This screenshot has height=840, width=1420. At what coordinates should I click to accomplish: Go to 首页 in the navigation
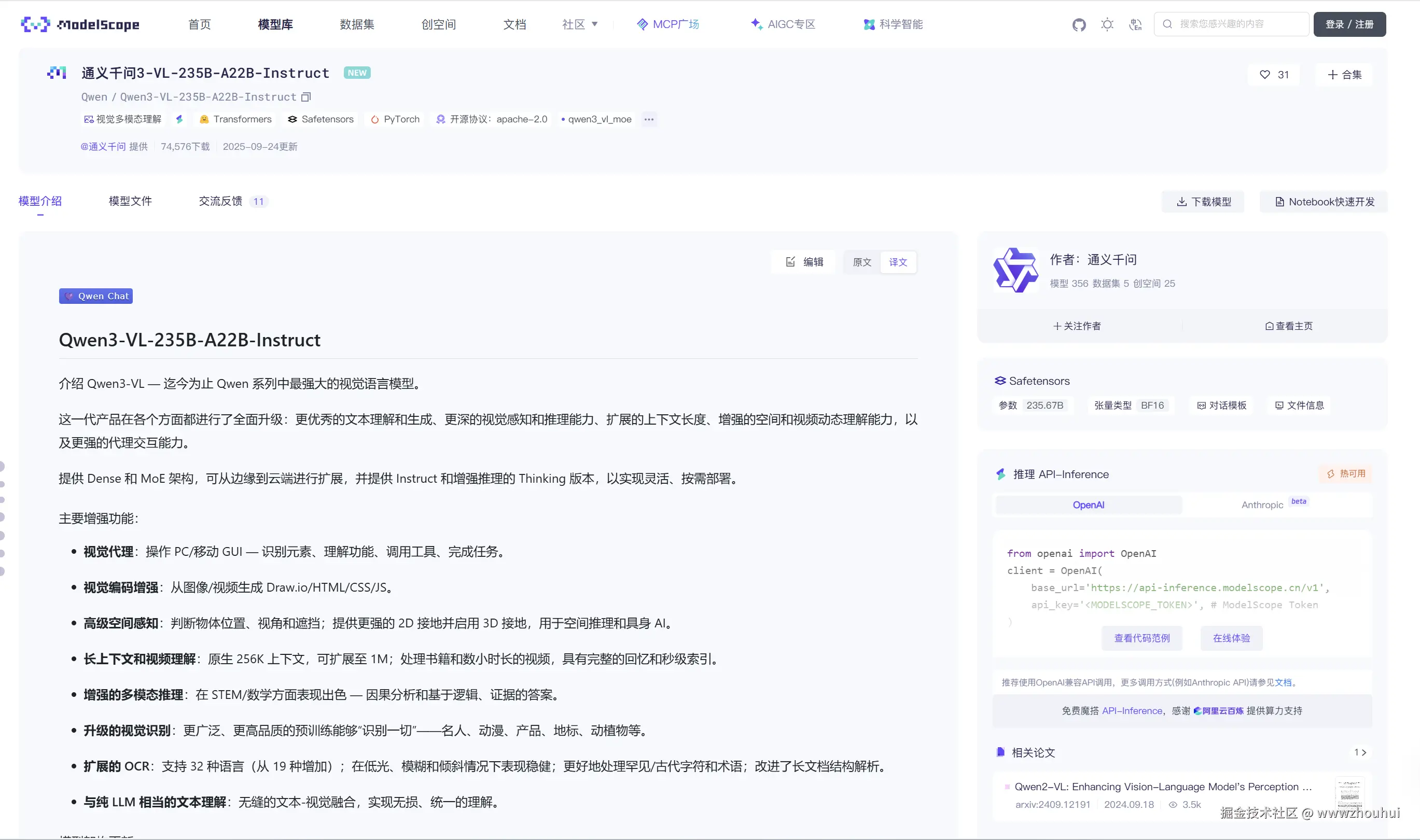point(199,24)
